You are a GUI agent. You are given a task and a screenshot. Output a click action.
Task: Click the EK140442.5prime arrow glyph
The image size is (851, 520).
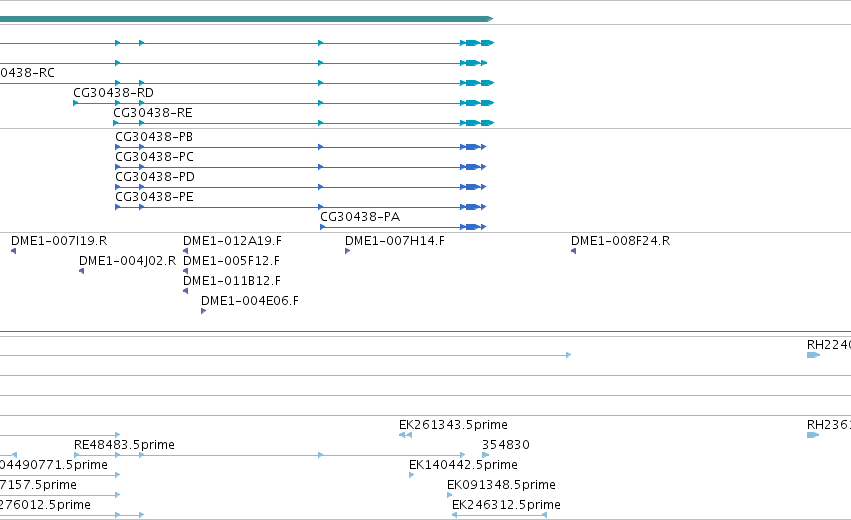point(411,475)
